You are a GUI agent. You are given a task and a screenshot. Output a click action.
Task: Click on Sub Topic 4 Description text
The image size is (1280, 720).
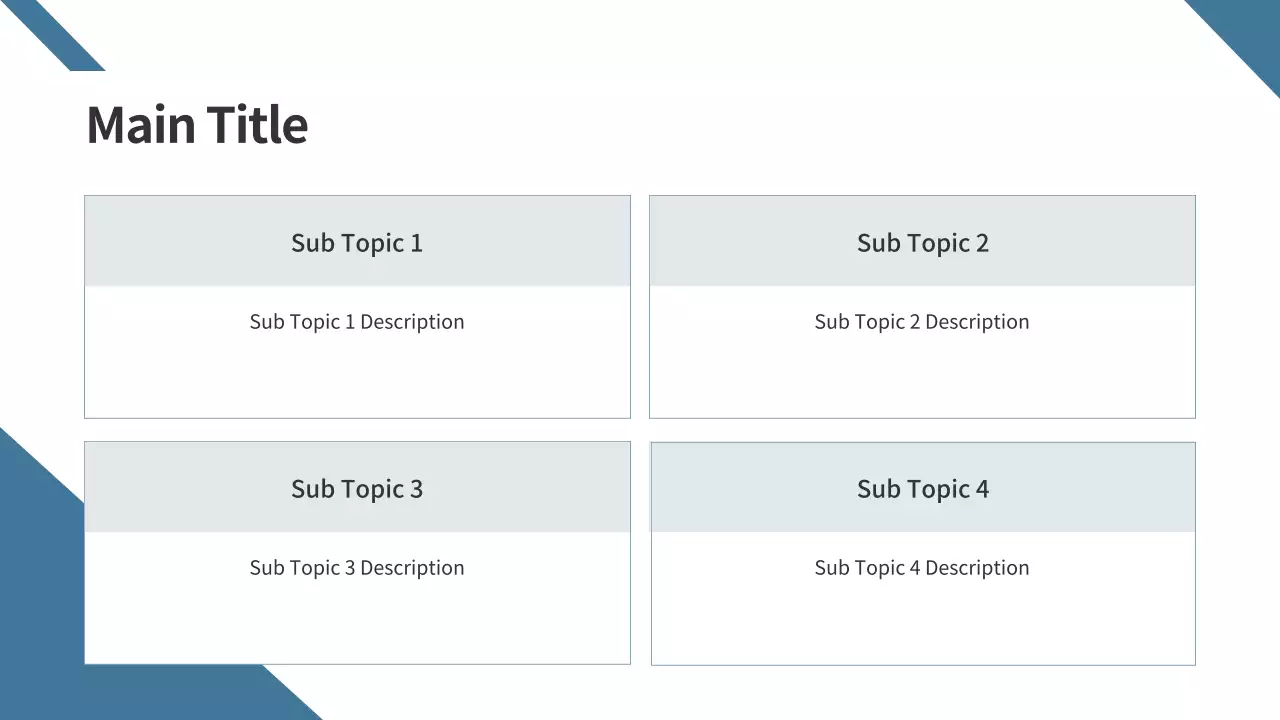coord(921,568)
